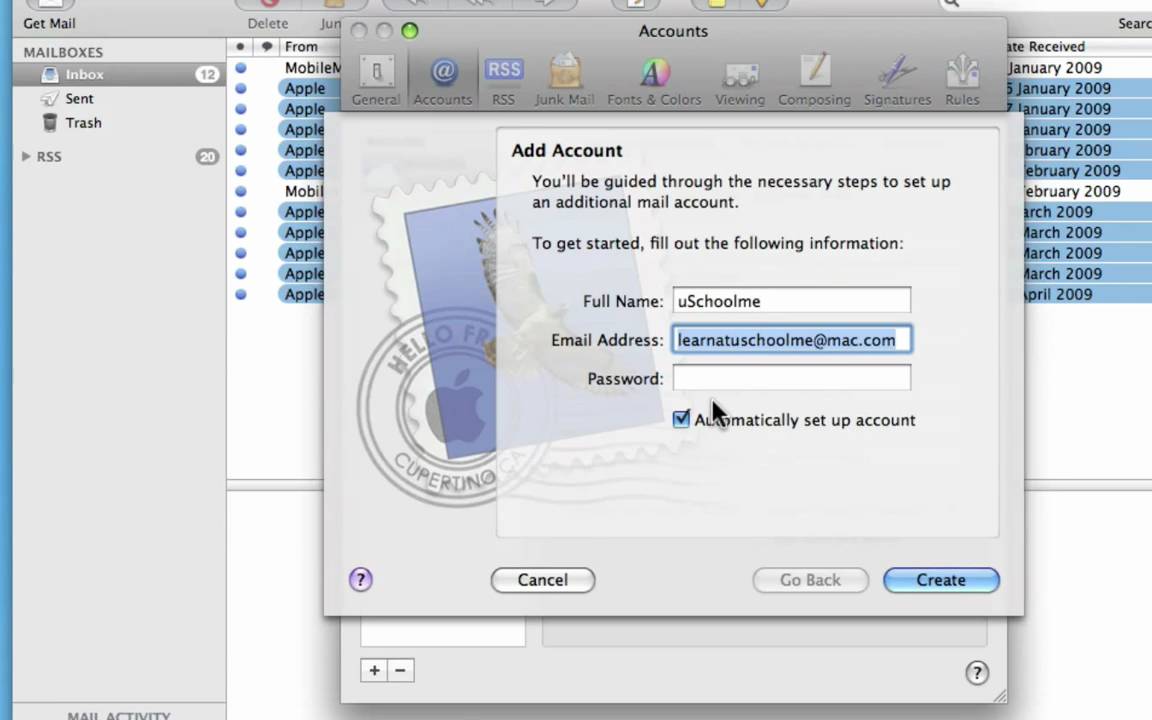Open RSS preferences icon
Image resolution: width=1152 pixels, height=720 pixels.
click(503, 81)
